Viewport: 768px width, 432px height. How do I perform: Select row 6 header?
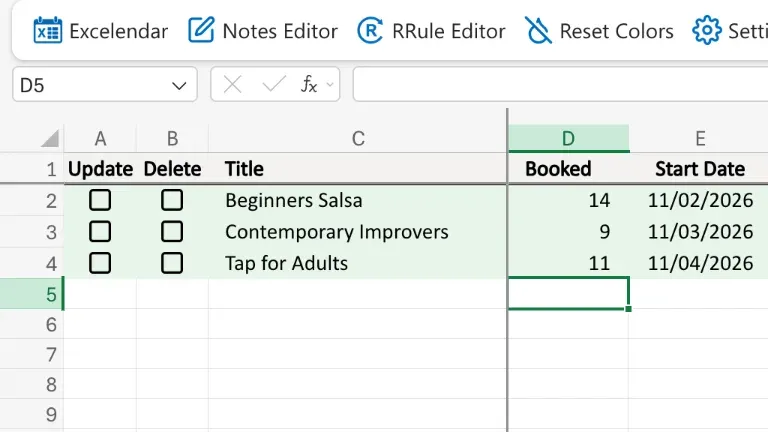(x=32, y=324)
